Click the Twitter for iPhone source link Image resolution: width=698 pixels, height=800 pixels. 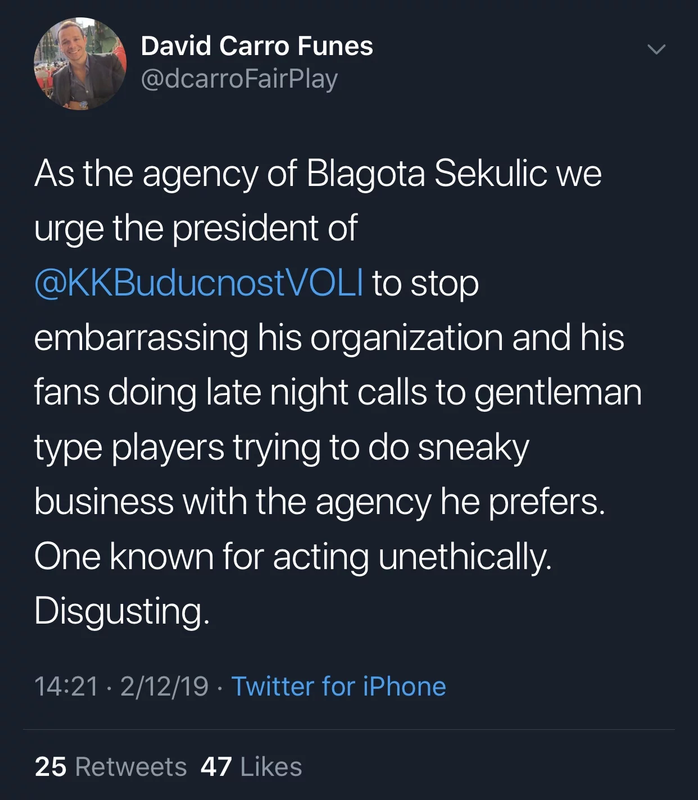tap(339, 686)
